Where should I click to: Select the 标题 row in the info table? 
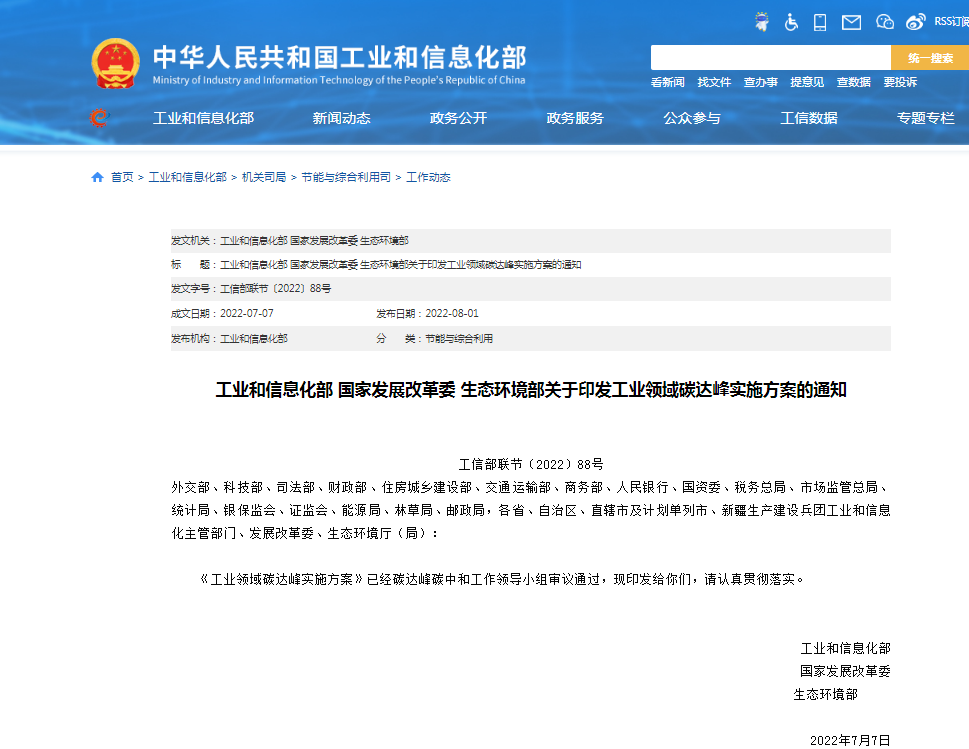531,264
